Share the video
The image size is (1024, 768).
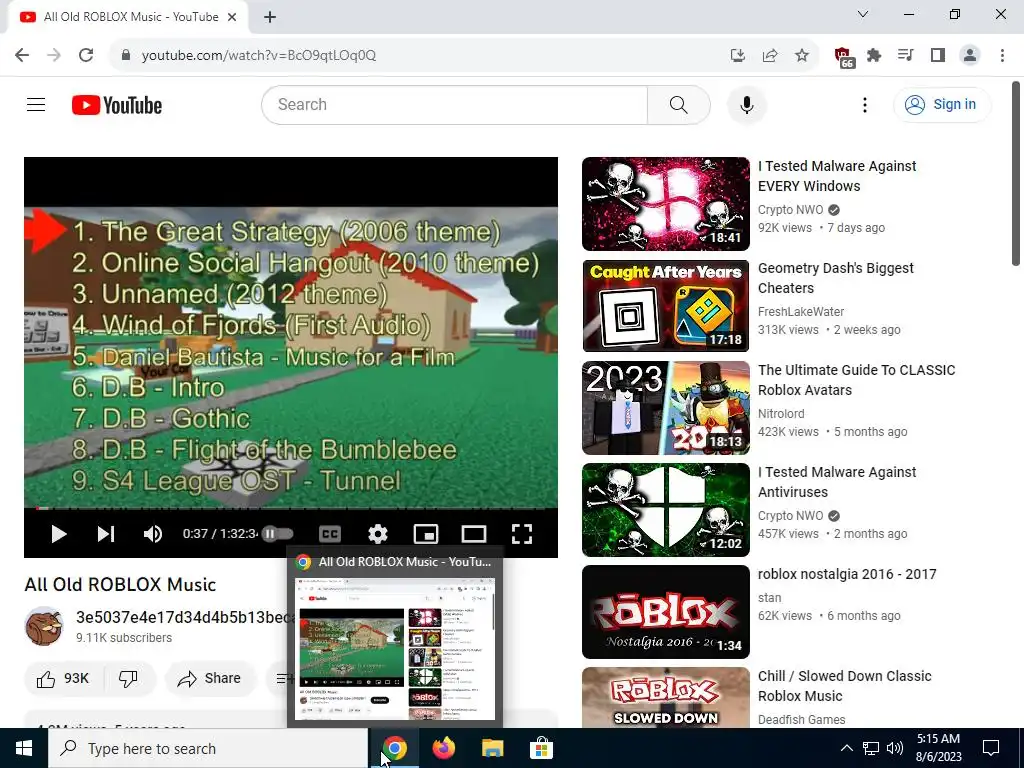click(210, 679)
